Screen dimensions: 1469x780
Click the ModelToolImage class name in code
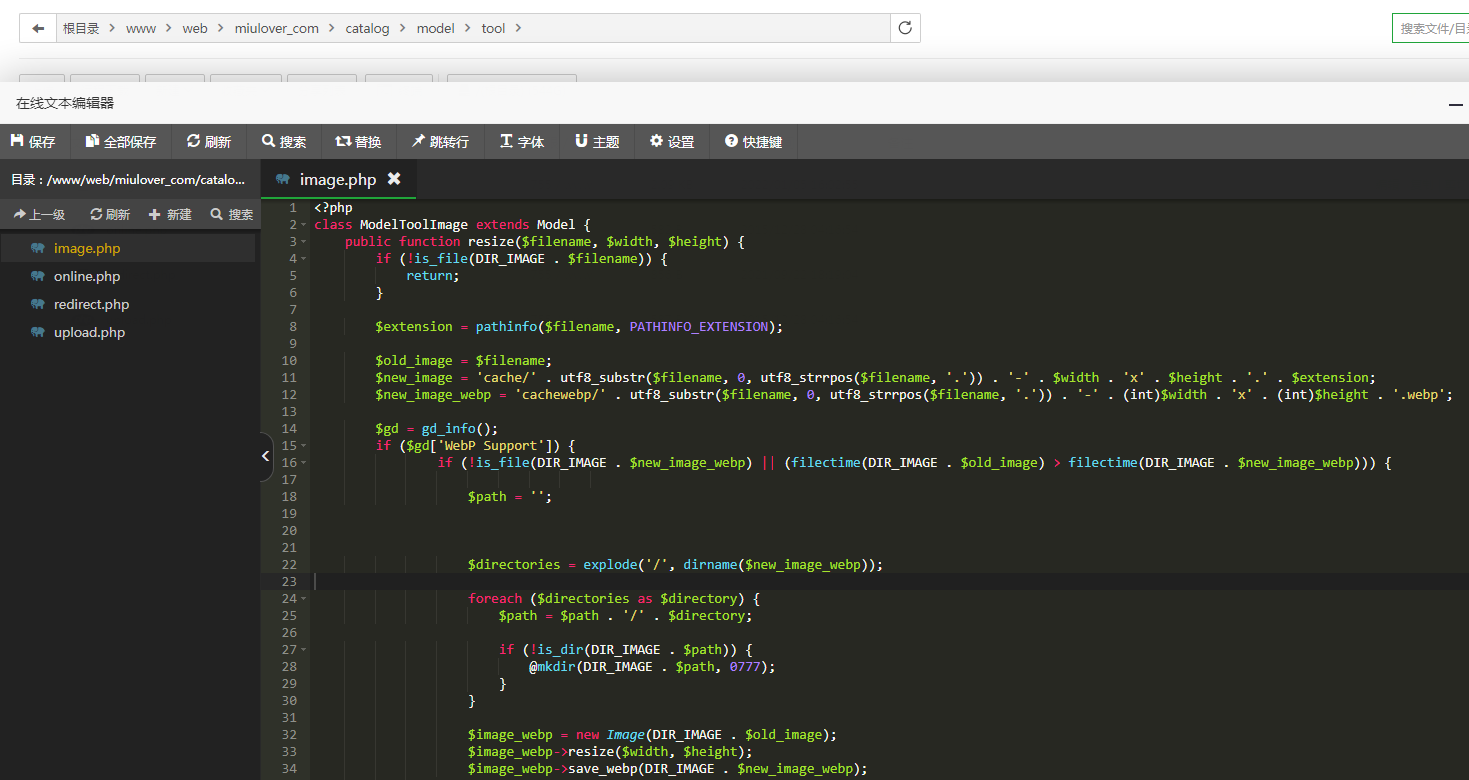[x=414, y=225]
